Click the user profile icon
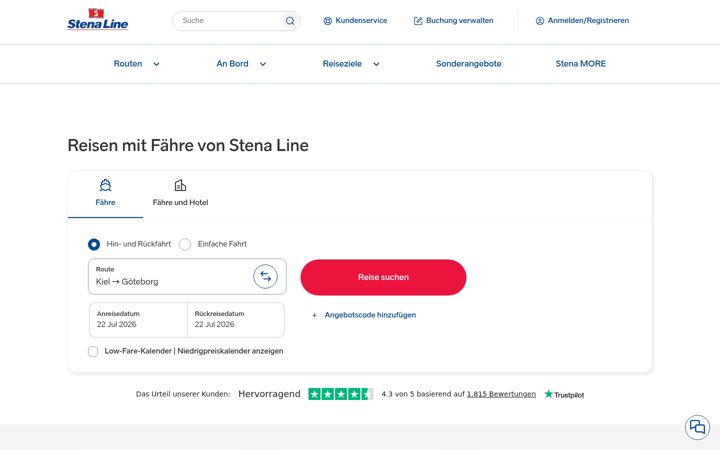 click(540, 21)
